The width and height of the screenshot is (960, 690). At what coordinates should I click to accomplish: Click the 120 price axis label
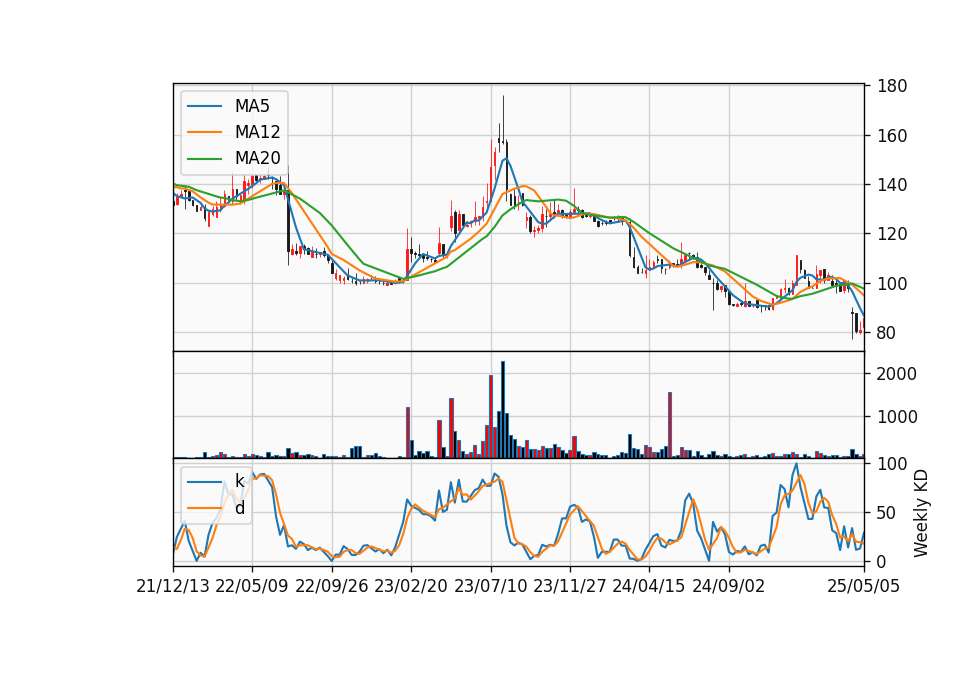892,234
